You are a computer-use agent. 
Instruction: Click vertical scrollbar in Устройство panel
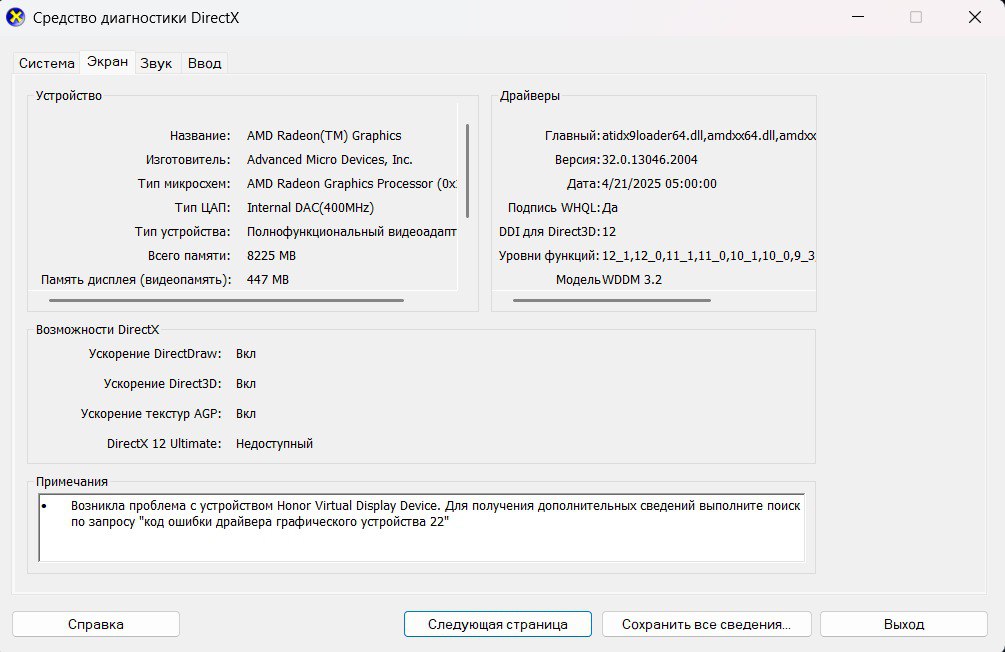(467, 171)
